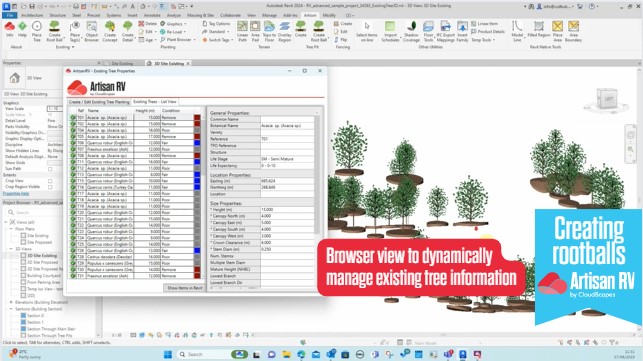Click the Overlay Region tool
643x361 pixels.
[285, 32]
